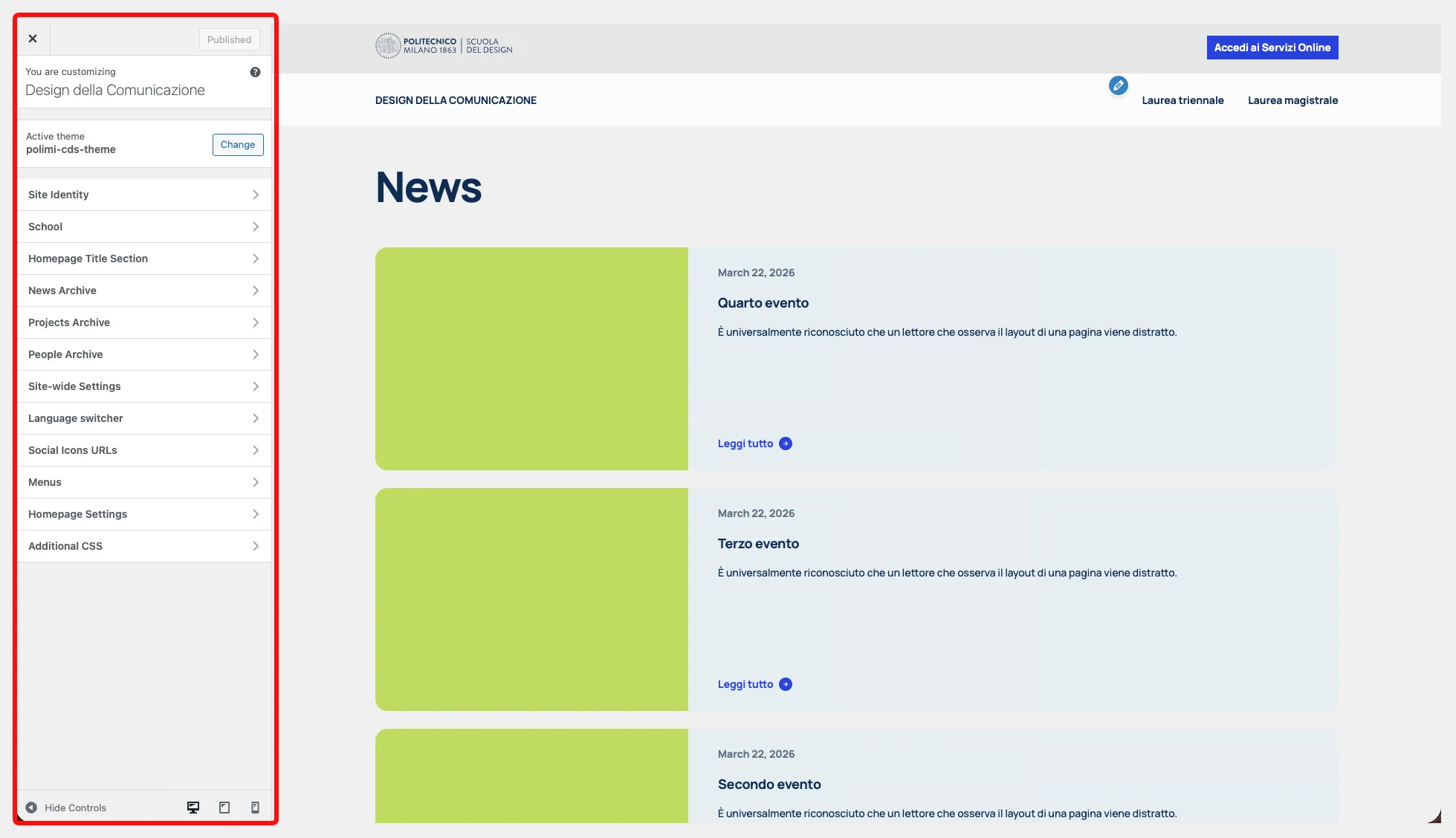Click Leggi tutto under Quarto evento
The height and width of the screenshot is (838, 1456).
(745, 444)
